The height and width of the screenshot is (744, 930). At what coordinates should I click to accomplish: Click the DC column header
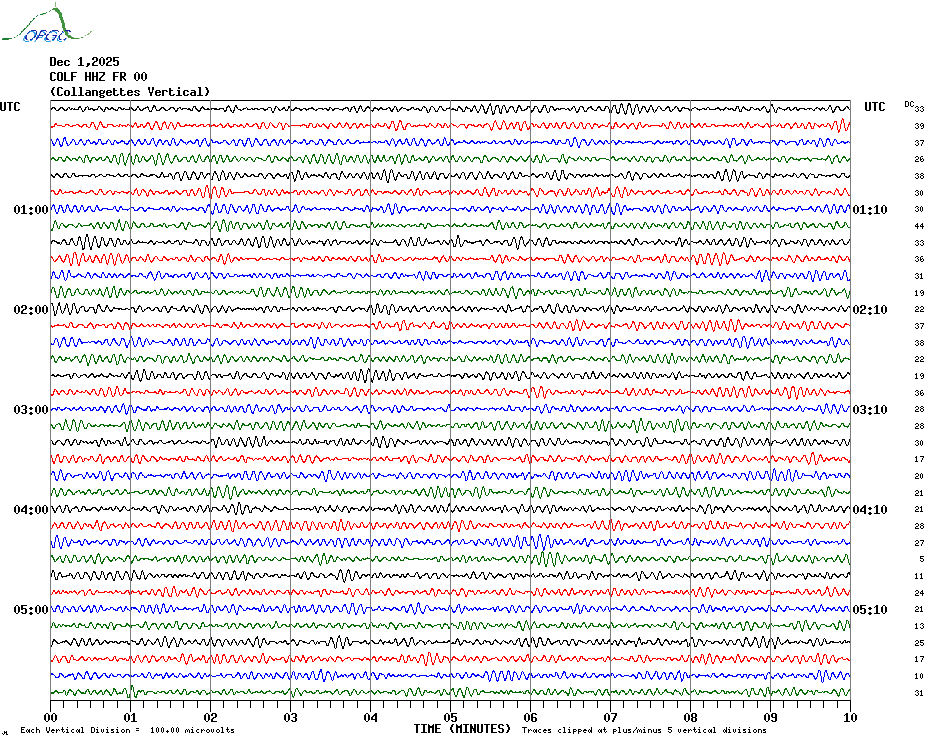[x=909, y=104]
